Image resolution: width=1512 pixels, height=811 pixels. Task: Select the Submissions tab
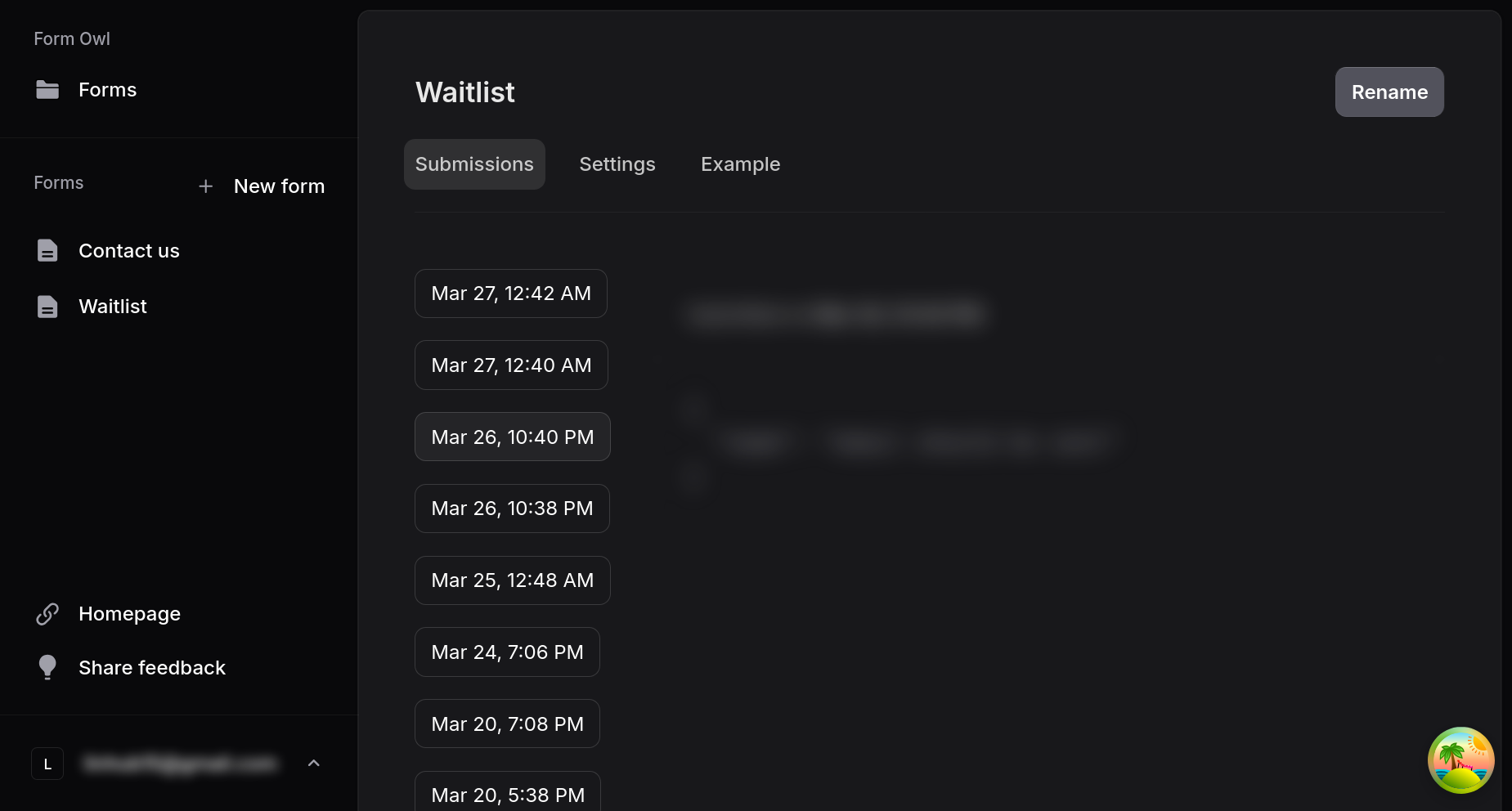(x=474, y=164)
